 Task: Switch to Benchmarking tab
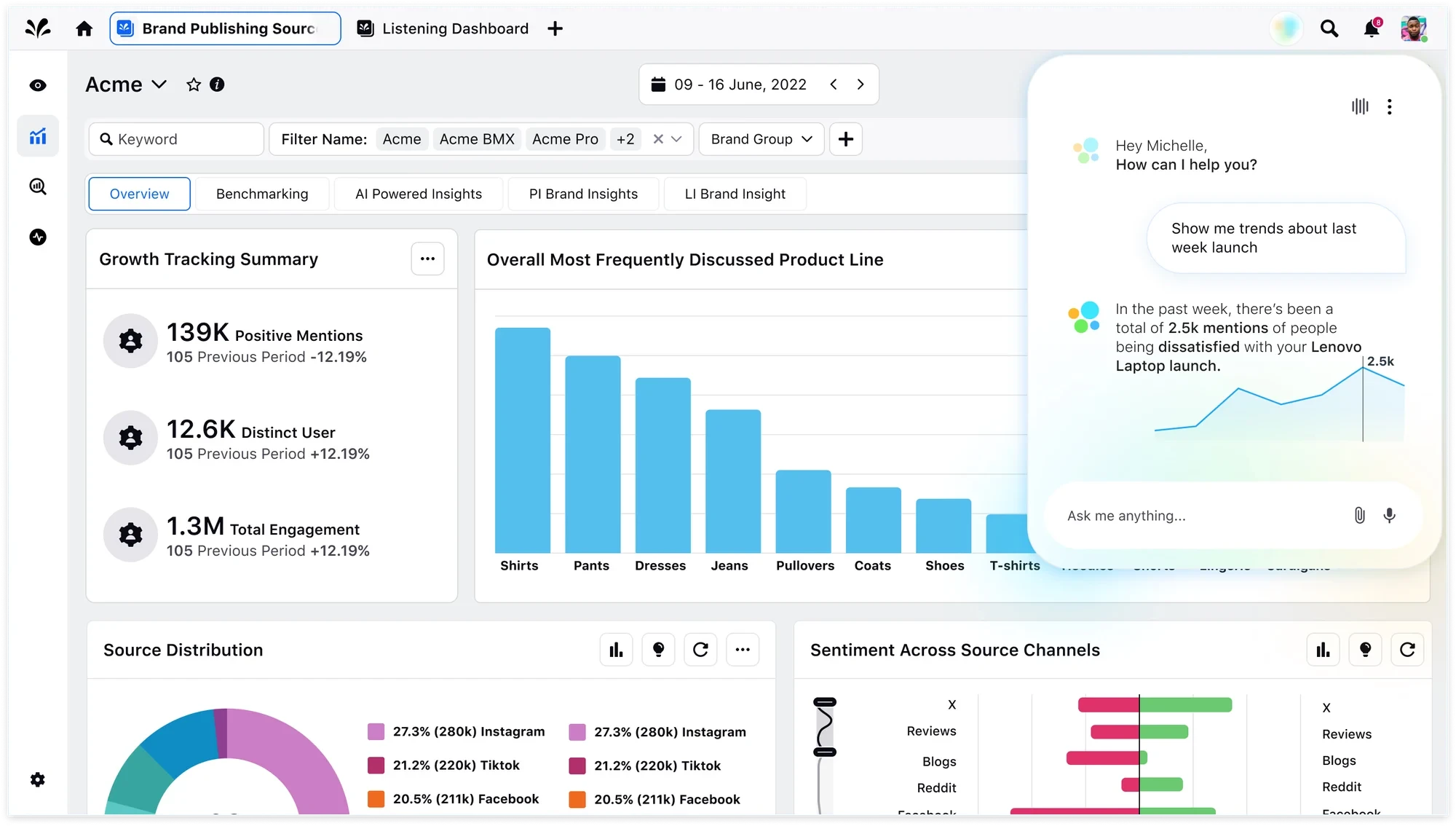(262, 194)
